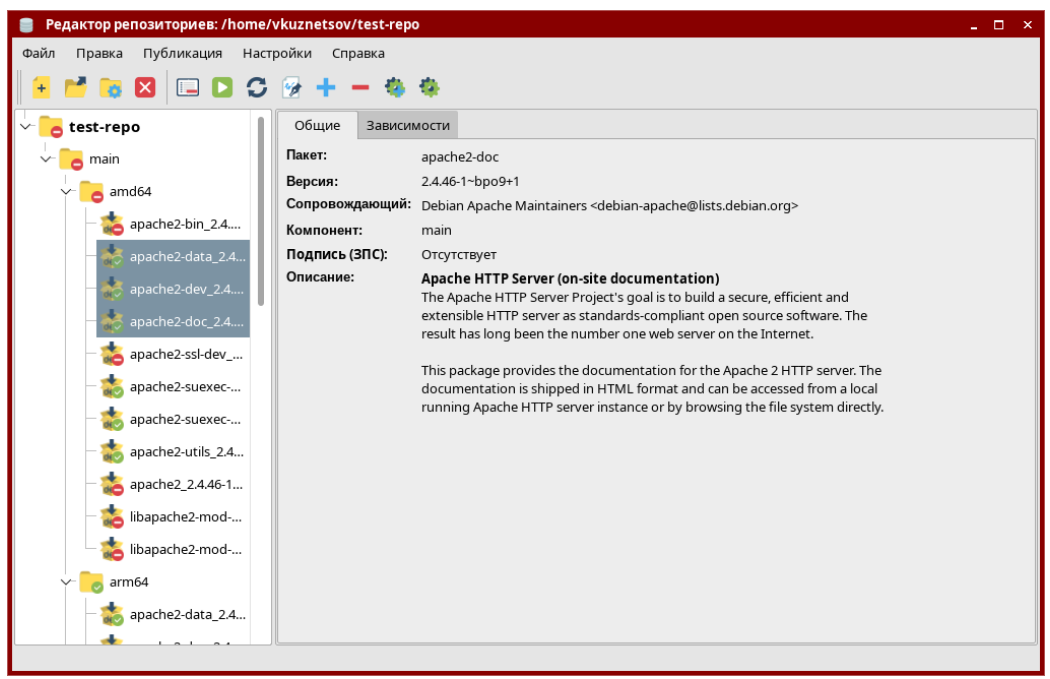Viewport: 1050px width, 679px height.
Task: Click the new repository icon with plus
Action: (40, 88)
